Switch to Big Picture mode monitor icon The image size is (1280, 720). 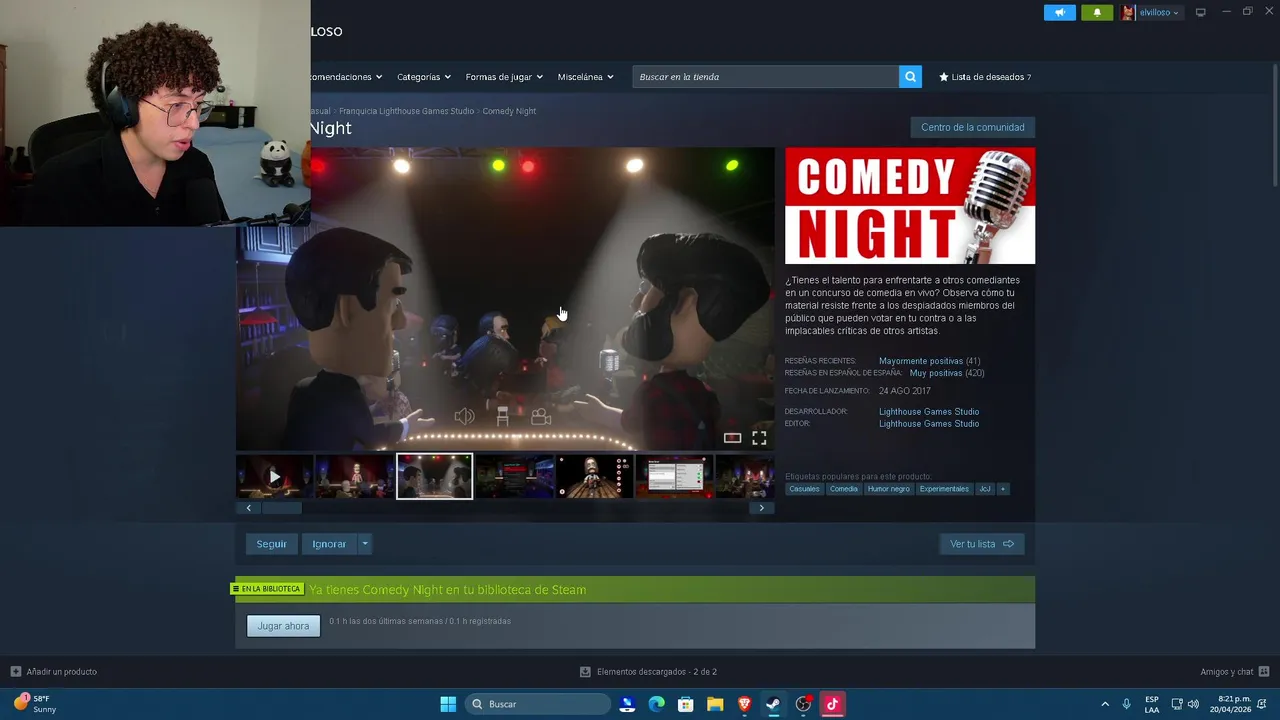click(x=1201, y=13)
